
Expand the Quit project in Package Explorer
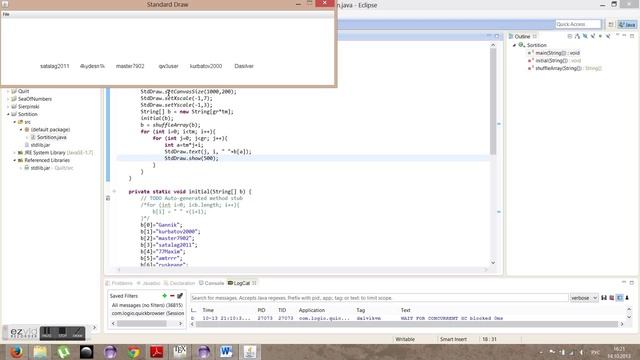coord(8,91)
